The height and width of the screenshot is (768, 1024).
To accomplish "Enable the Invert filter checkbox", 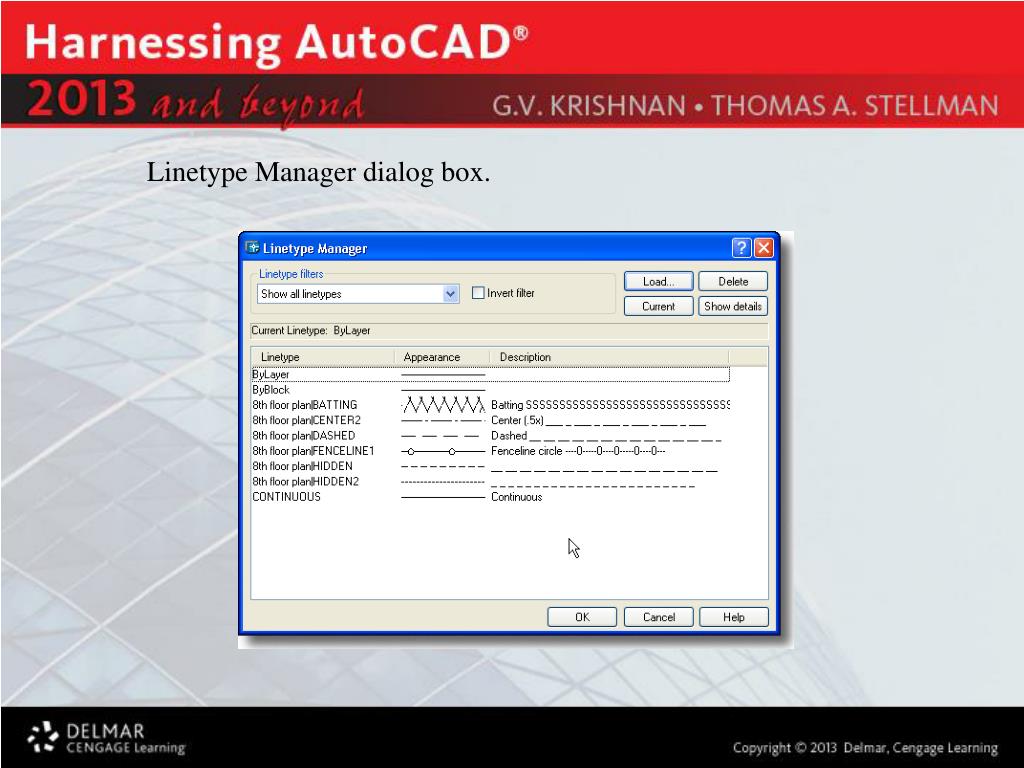I will (478, 293).
